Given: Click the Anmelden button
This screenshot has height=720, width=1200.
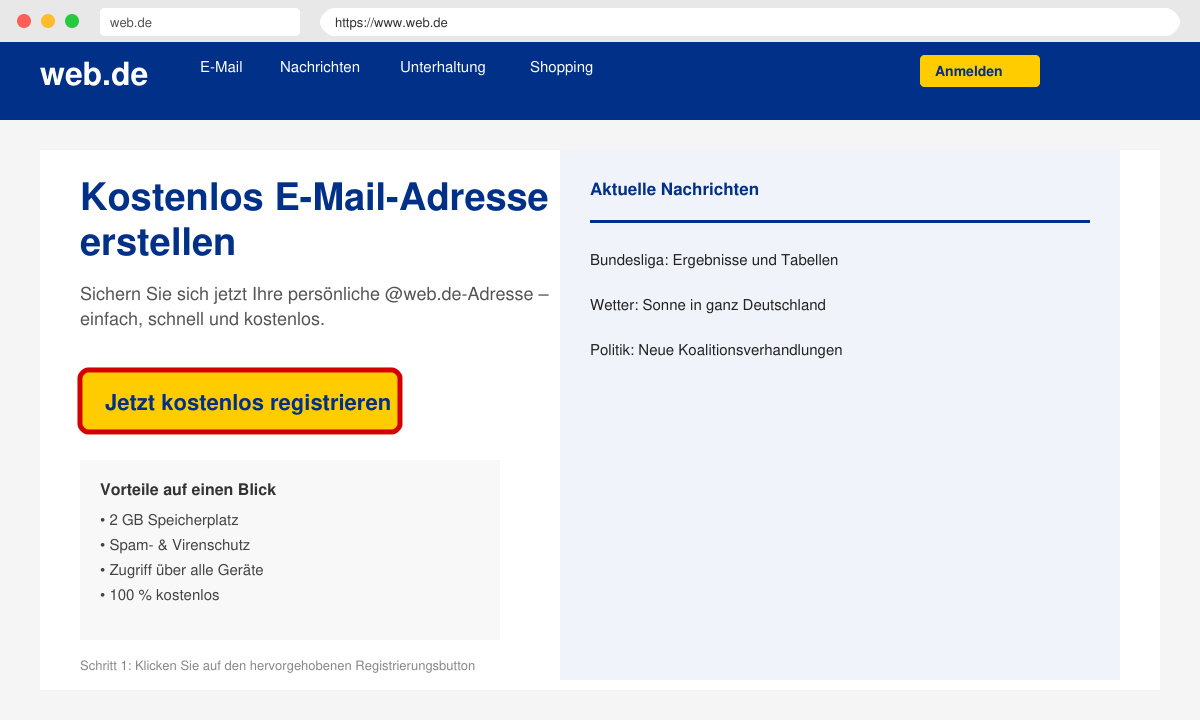Looking at the screenshot, I should coord(980,71).
